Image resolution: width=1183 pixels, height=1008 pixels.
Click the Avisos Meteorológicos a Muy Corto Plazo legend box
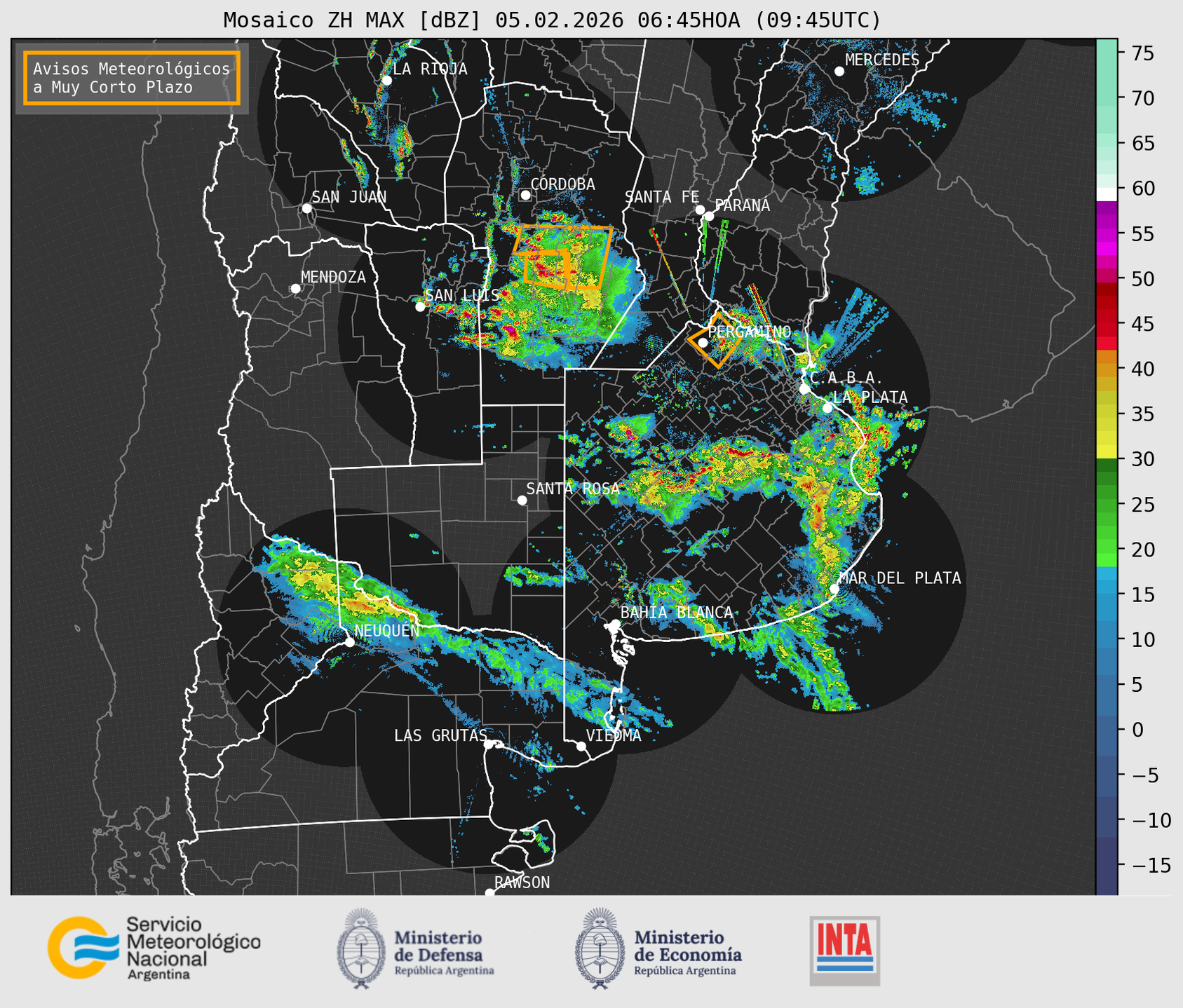click(132, 78)
